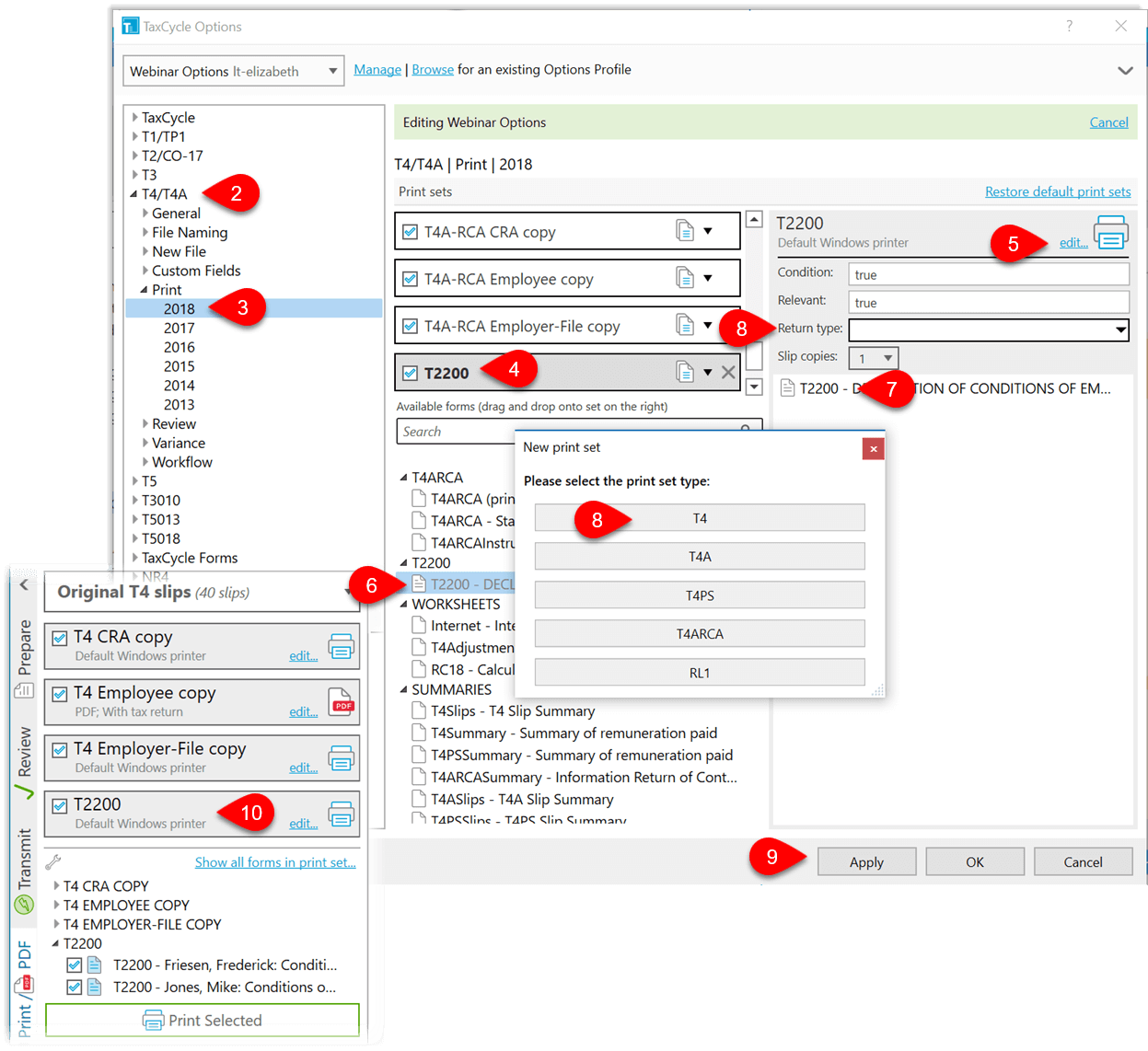Click the copy icon on T4A-RCA Employee copy

685,278
